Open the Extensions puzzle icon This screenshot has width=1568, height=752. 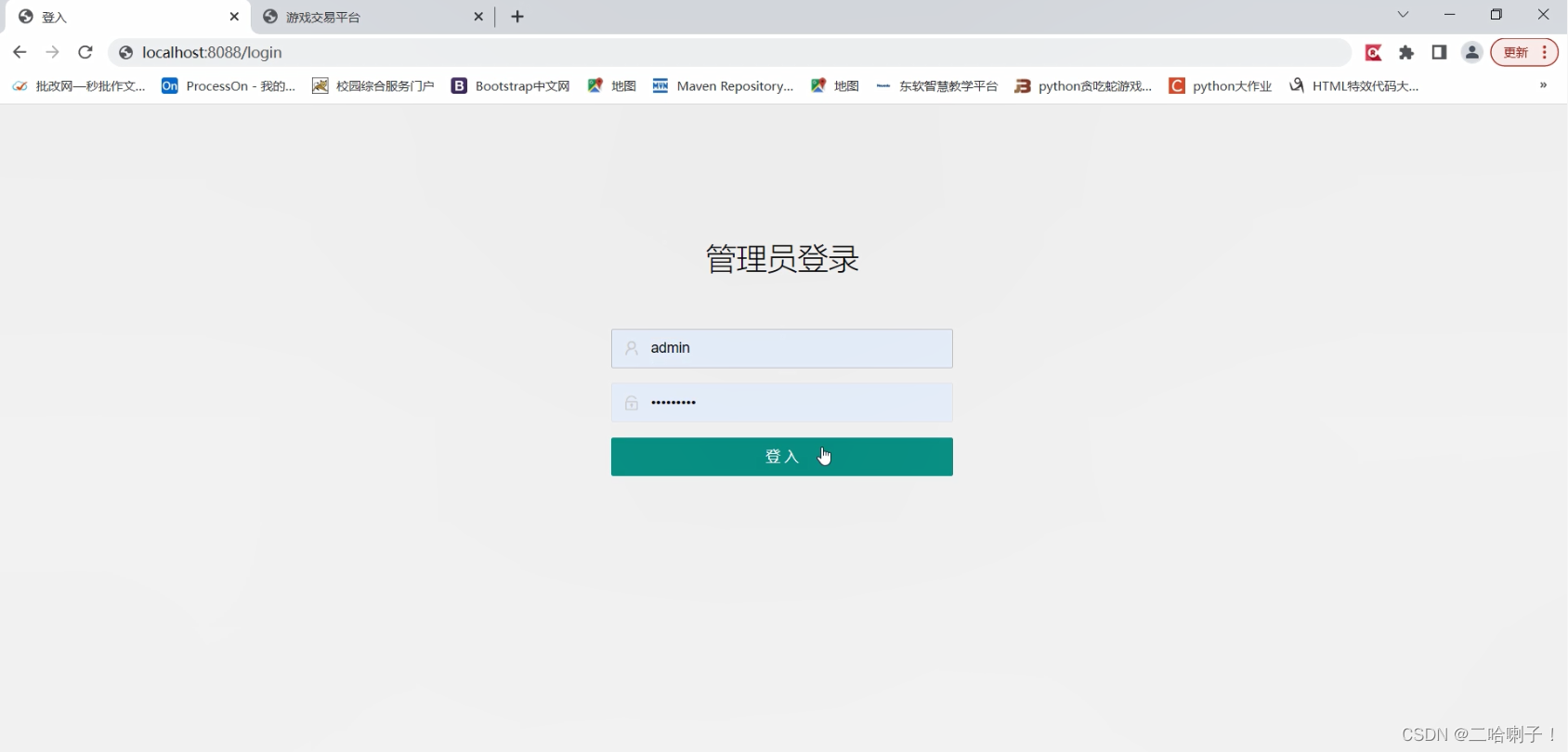pyautogui.click(x=1406, y=53)
